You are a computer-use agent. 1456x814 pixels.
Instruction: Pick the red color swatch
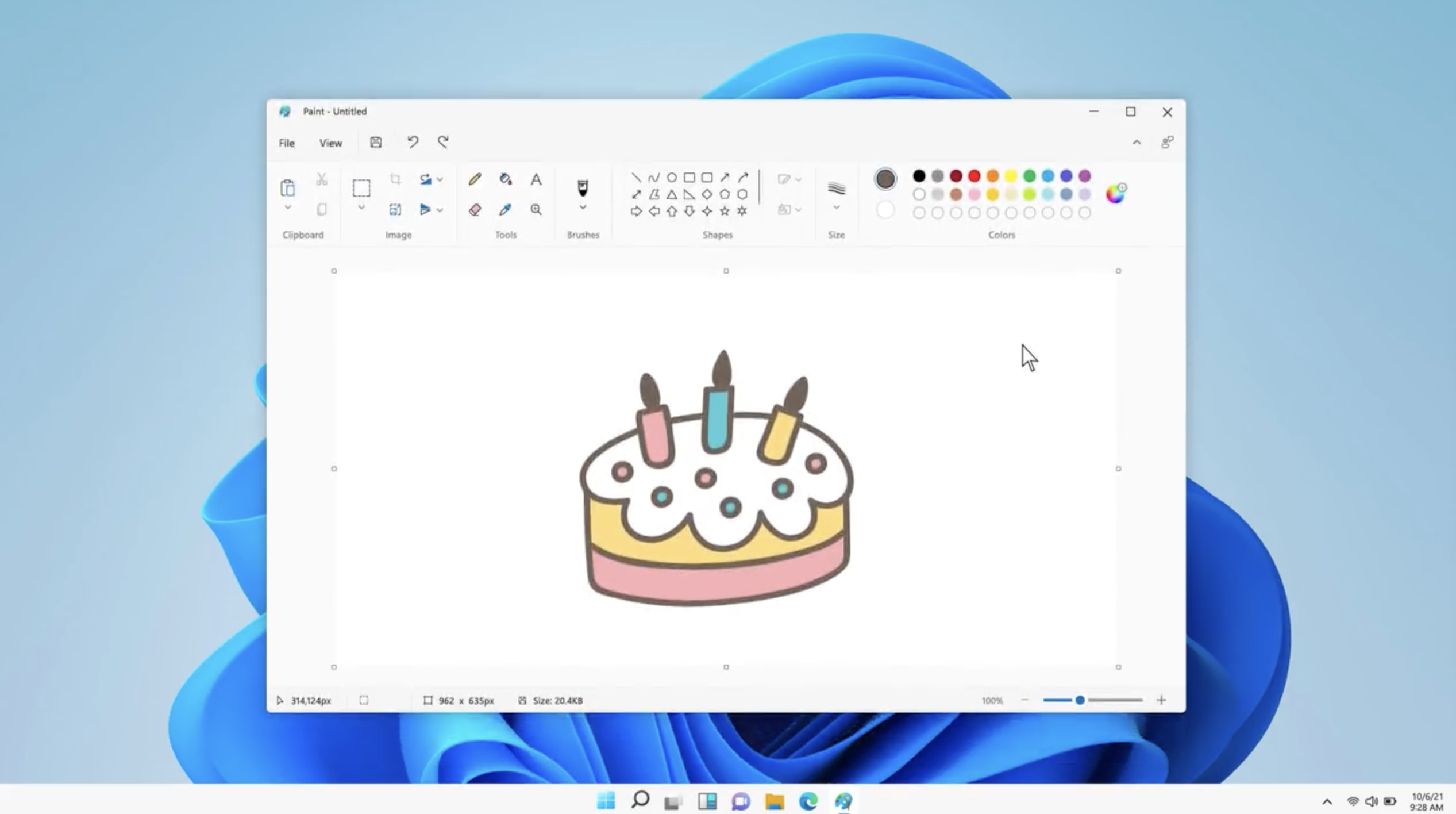[974, 176]
